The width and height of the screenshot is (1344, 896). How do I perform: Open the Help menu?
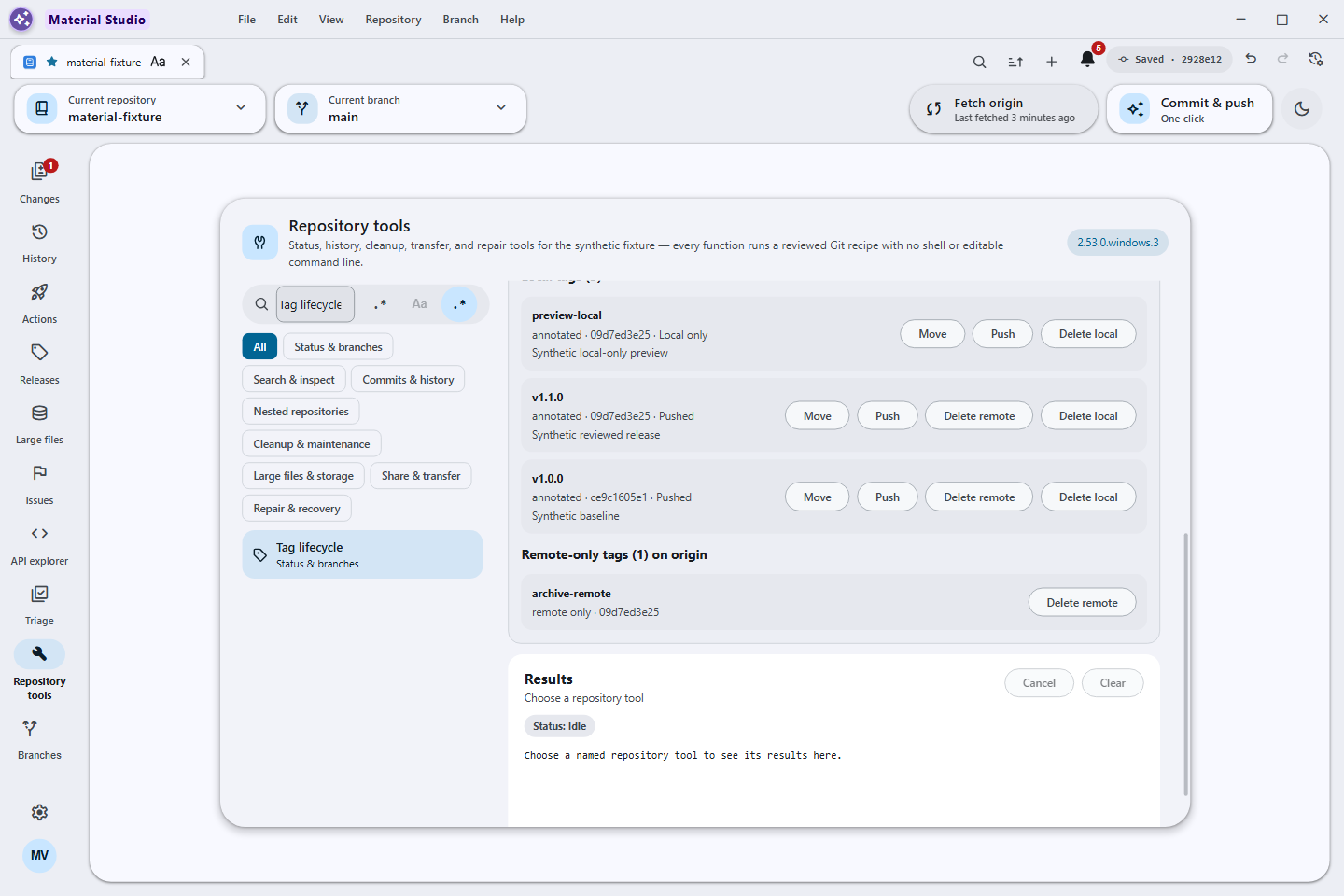(x=512, y=20)
